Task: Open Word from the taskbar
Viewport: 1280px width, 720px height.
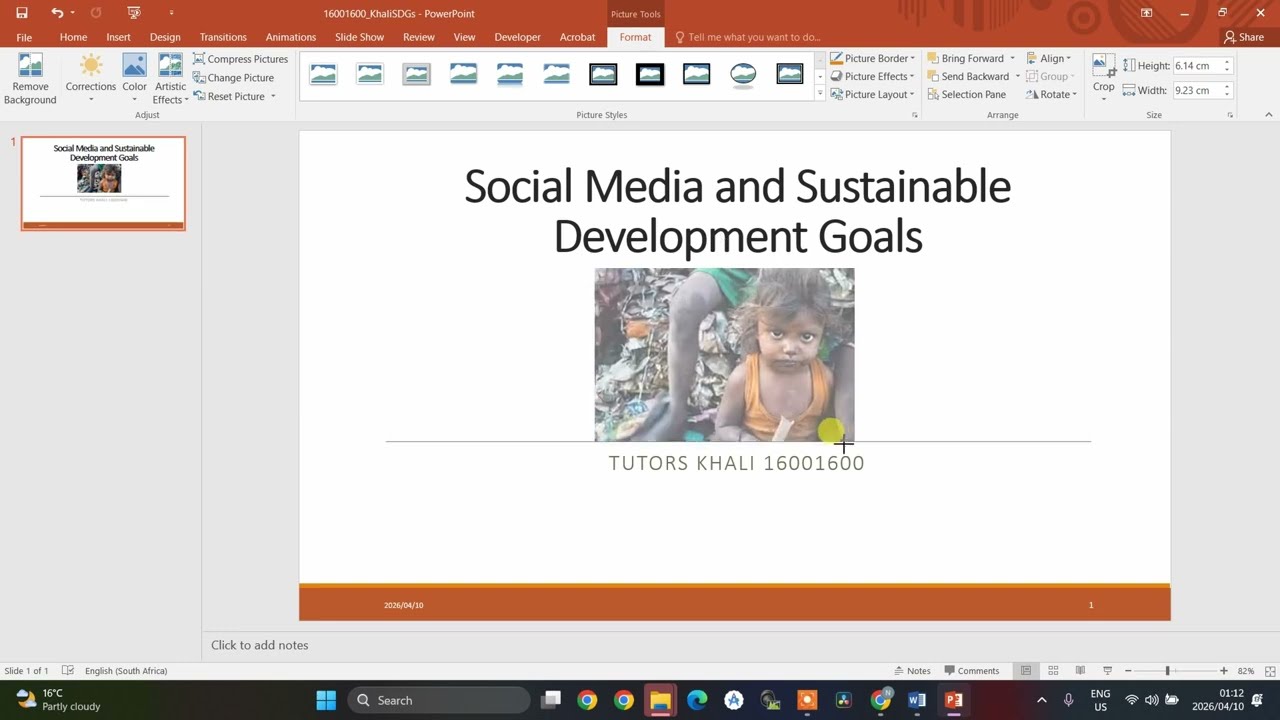Action: pos(917,700)
